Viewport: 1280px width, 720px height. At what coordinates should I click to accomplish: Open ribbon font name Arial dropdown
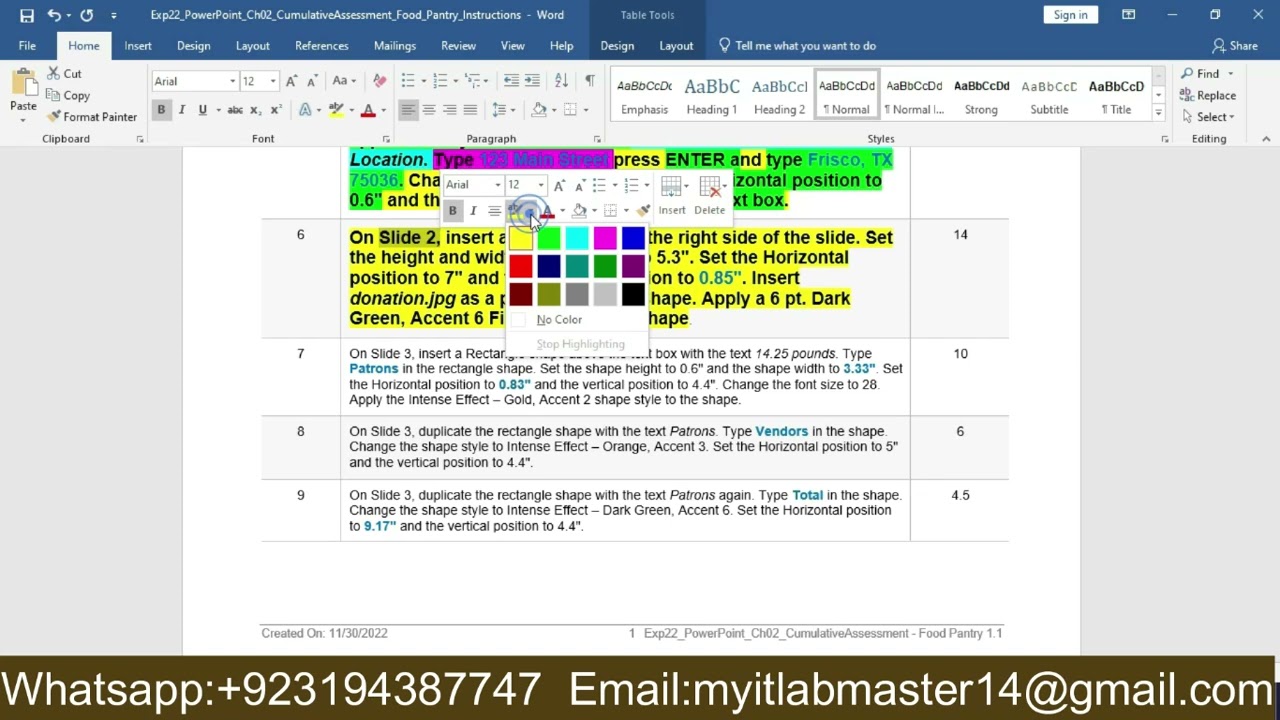[232, 81]
